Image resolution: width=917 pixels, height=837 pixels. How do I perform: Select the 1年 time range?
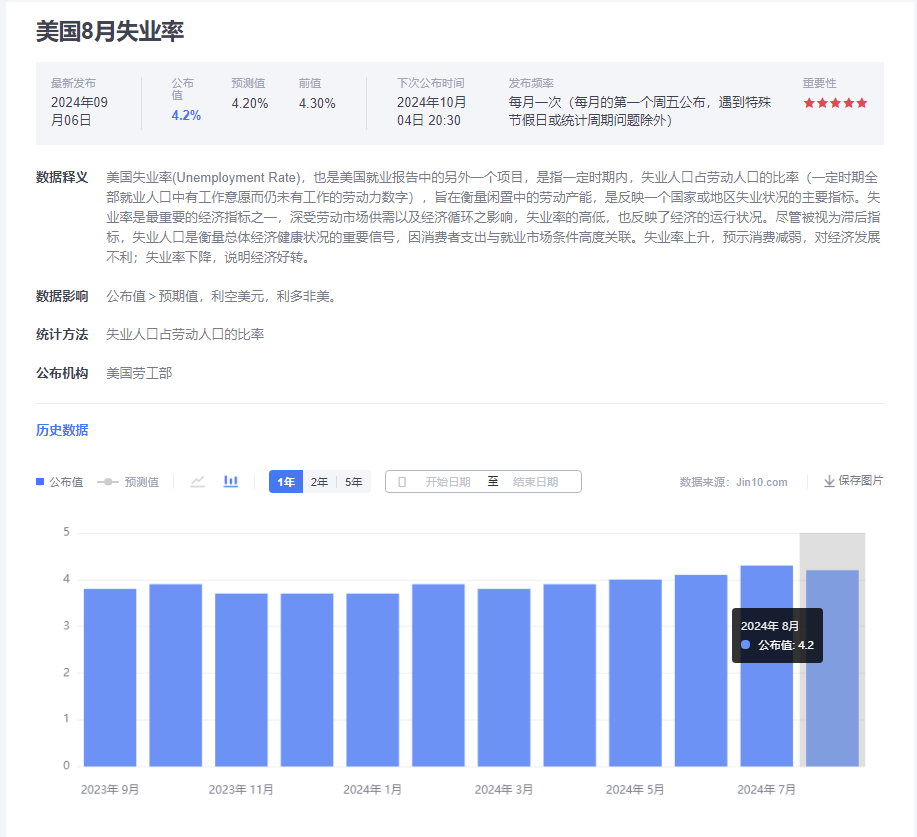[286, 482]
